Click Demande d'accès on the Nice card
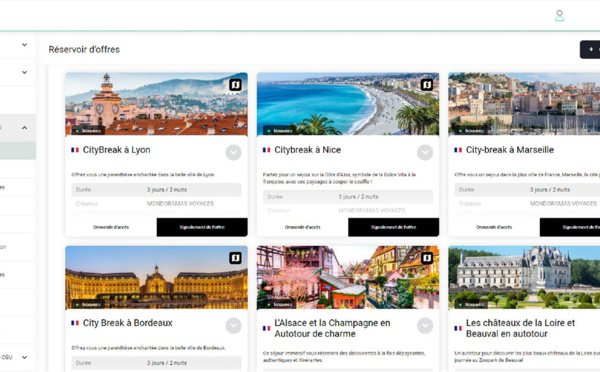Viewport: 600px width, 372px height. point(302,227)
